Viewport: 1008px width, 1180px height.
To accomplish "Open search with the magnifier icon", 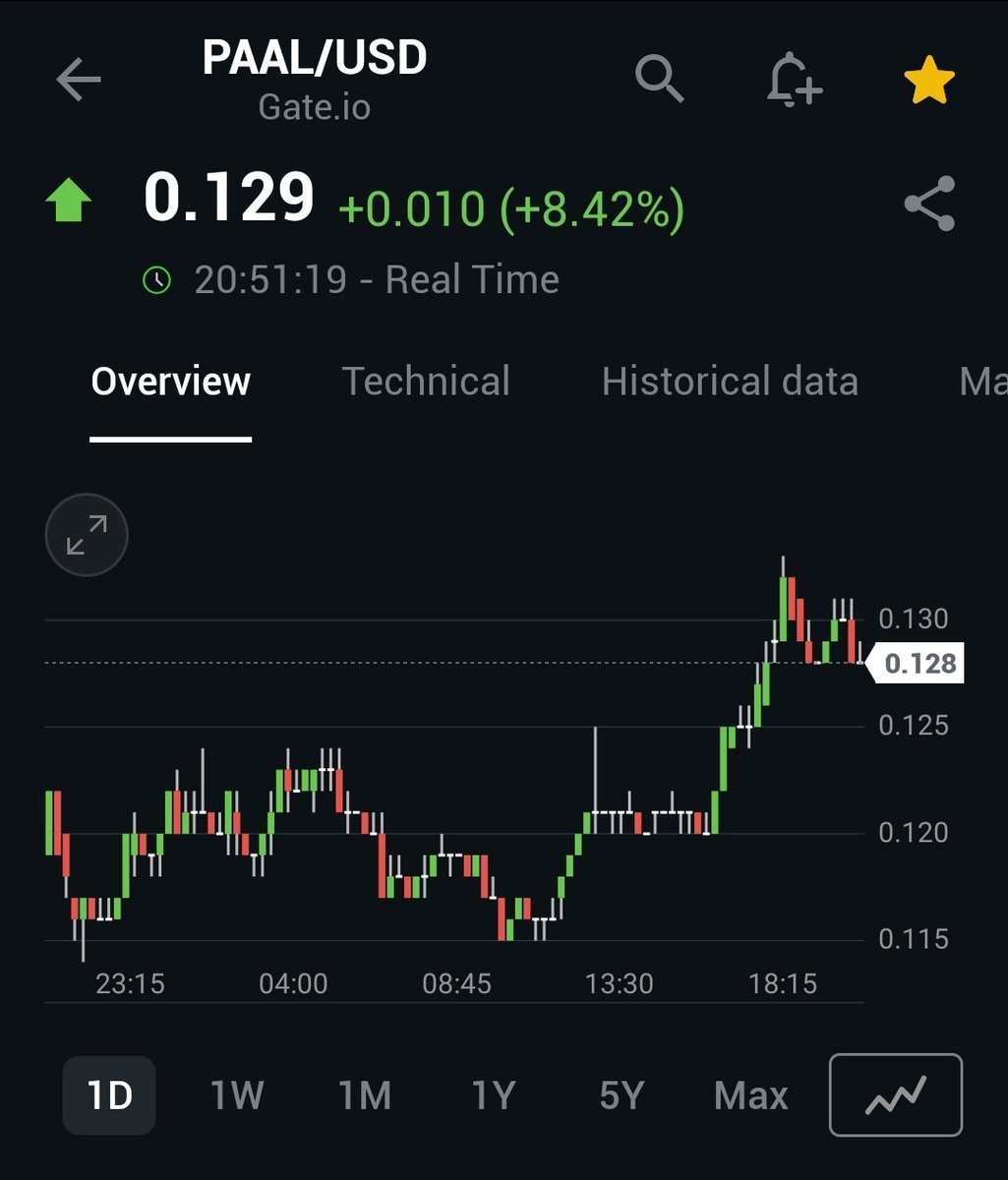I will coord(659,79).
